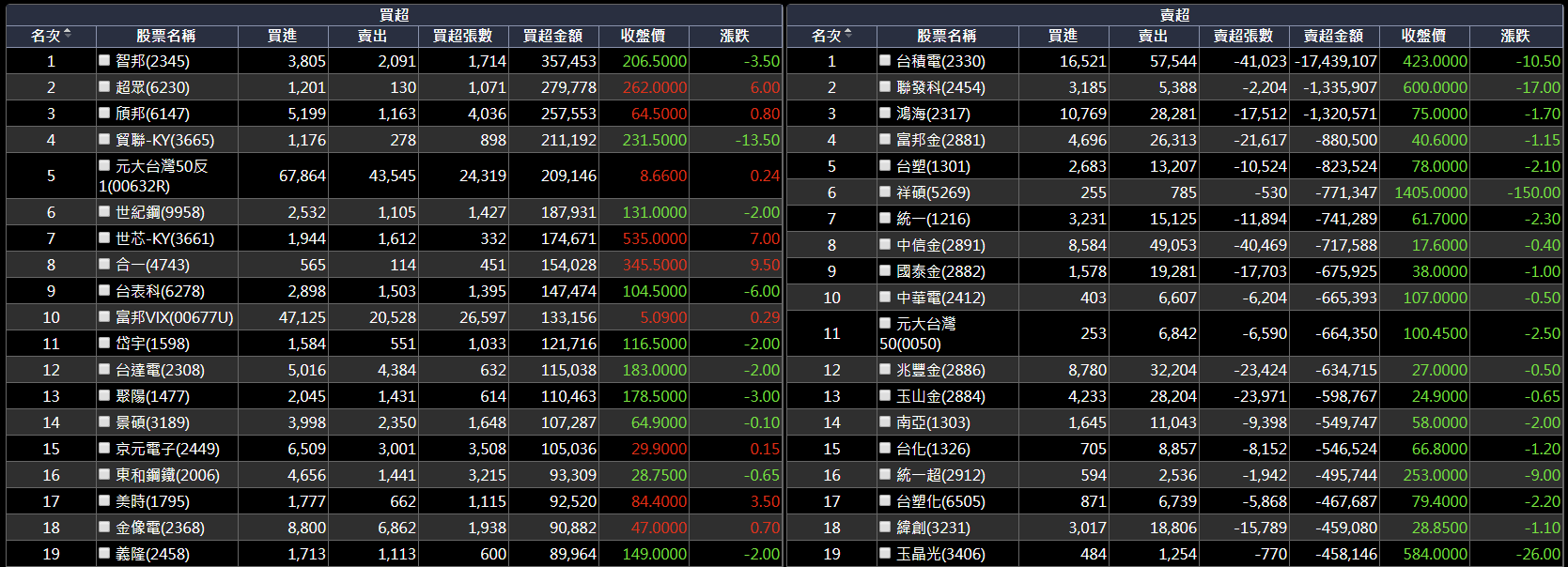Select checkbox for 合一(4743)
This screenshot has width=1568, height=567.
(x=104, y=264)
